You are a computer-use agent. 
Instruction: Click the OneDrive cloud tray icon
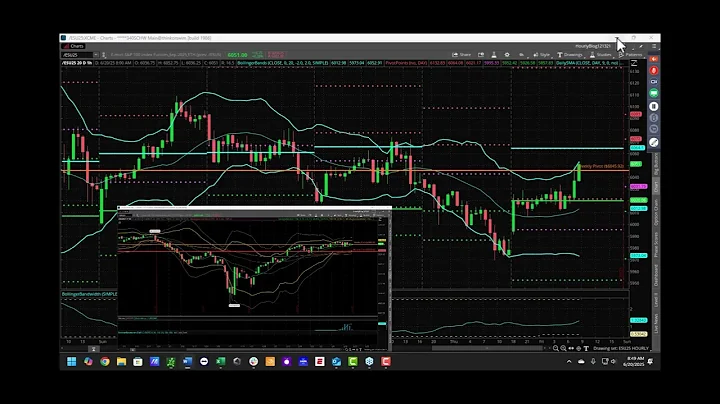(x=581, y=362)
